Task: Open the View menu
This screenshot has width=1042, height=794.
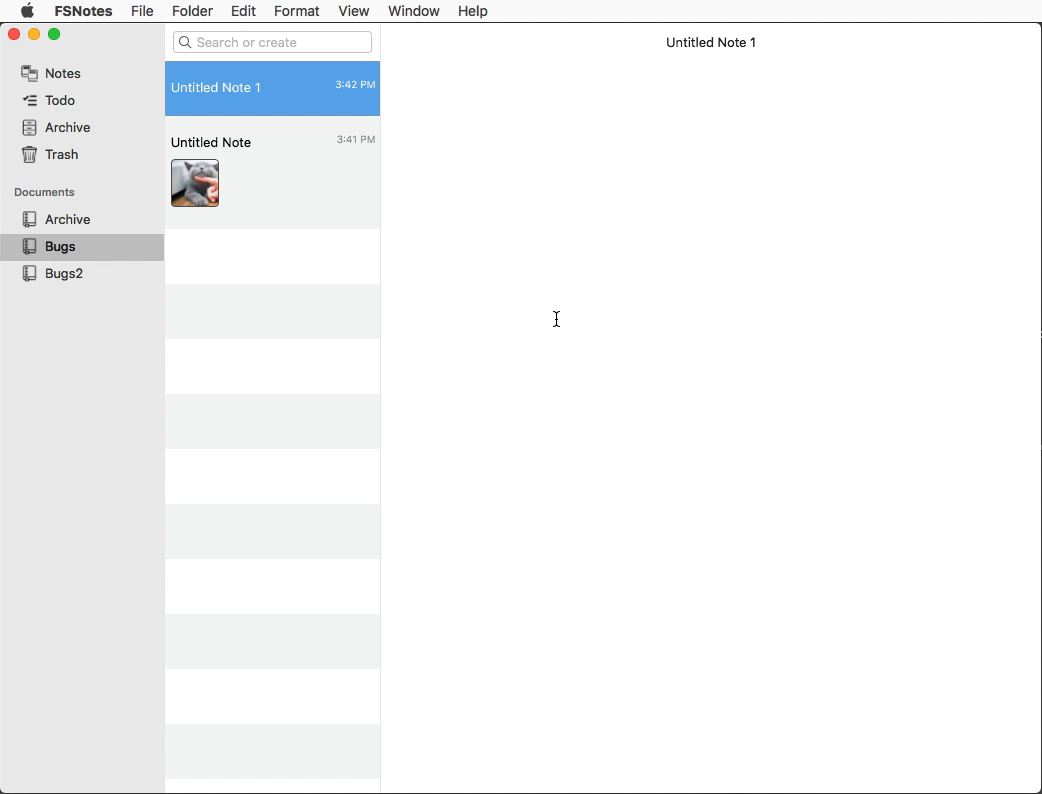Action: click(x=354, y=11)
